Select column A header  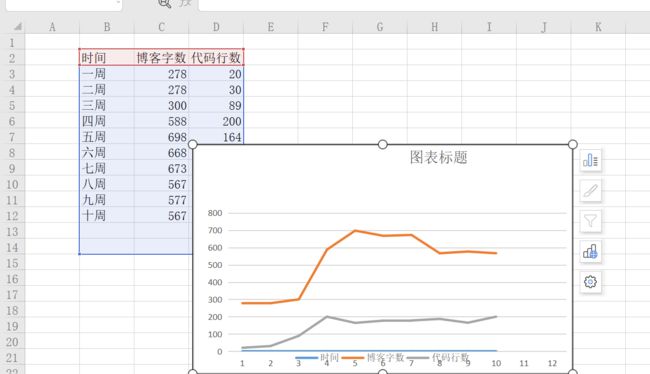click(x=52, y=27)
